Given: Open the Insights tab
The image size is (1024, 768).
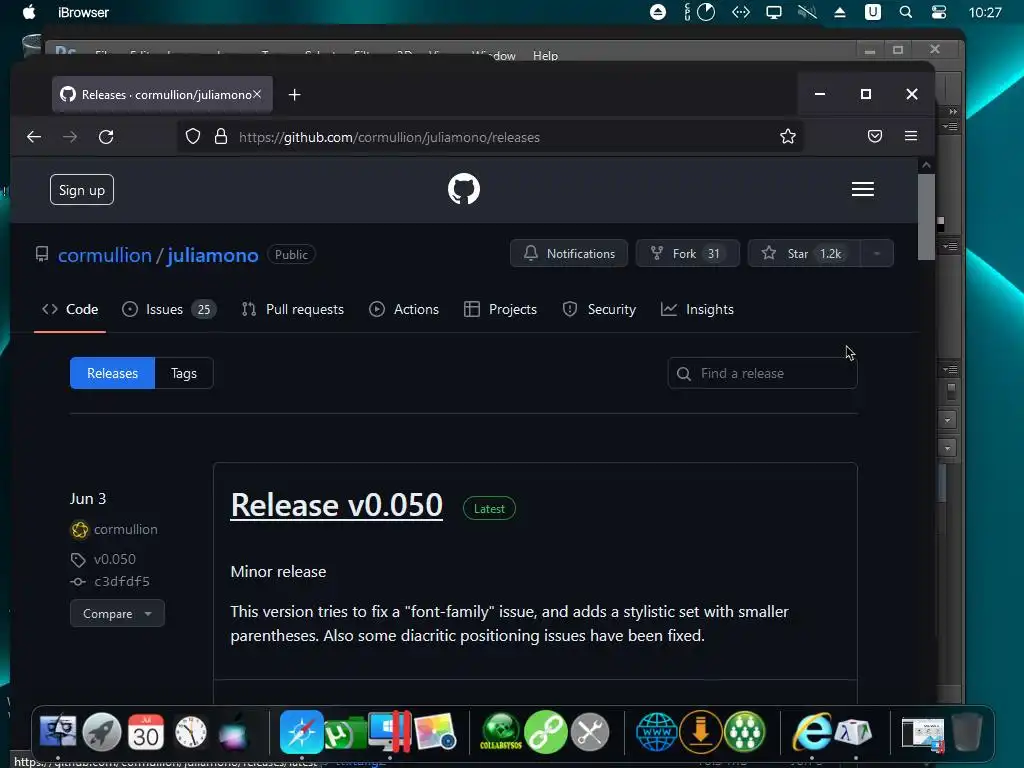Looking at the screenshot, I should [697, 309].
